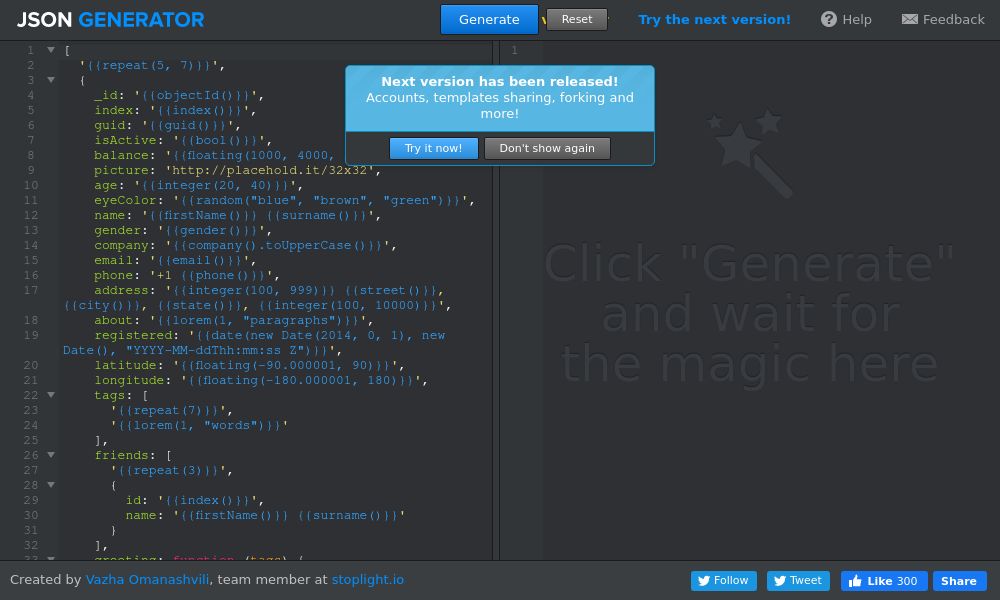Collapse the friends array at line 26
The height and width of the screenshot is (600, 1000).
[x=51, y=454]
